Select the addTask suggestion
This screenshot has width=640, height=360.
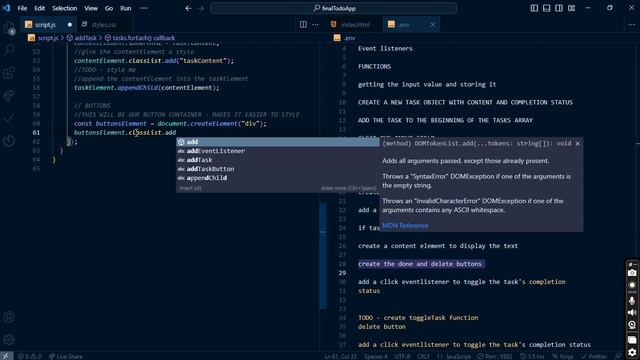[x=278, y=160]
